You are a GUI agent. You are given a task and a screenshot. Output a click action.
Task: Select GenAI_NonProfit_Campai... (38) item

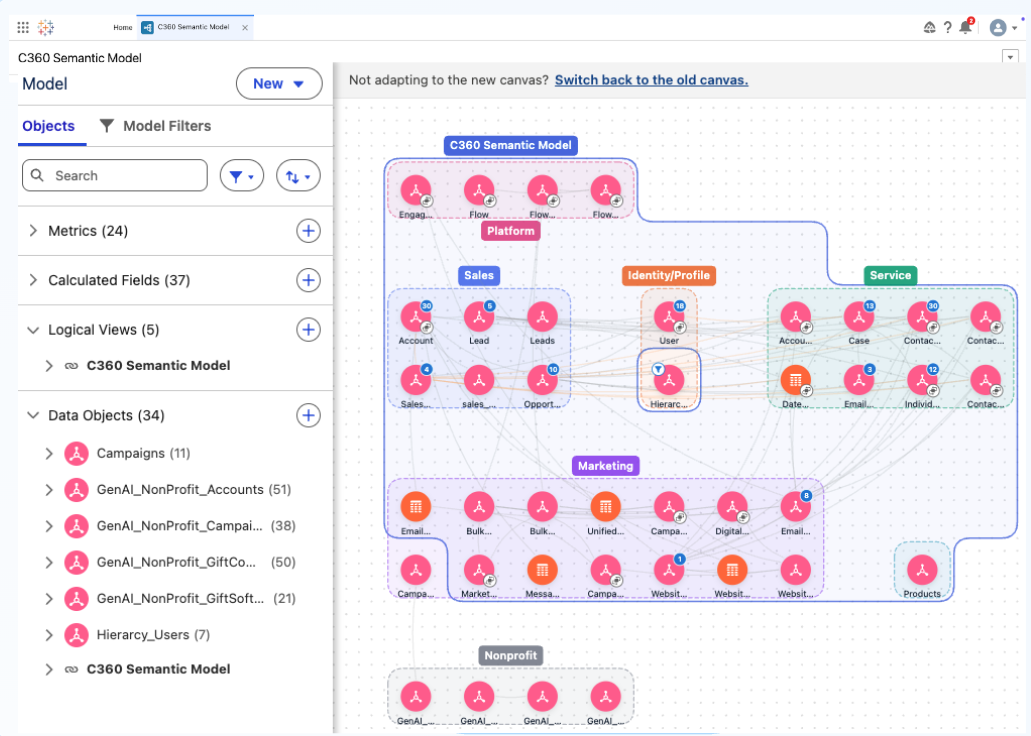coord(180,526)
